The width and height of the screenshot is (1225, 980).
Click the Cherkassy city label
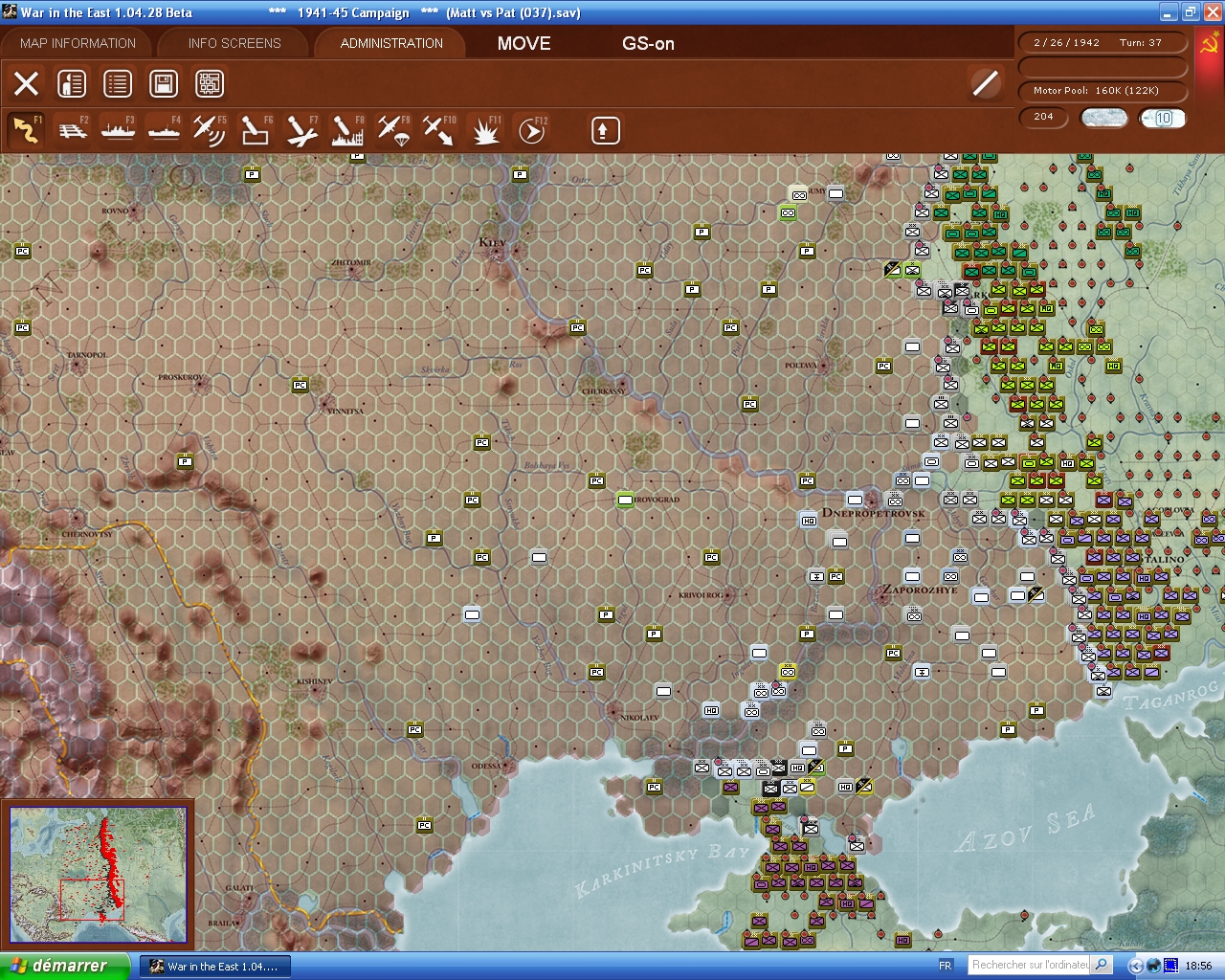pyautogui.click(x=604, y=391)
